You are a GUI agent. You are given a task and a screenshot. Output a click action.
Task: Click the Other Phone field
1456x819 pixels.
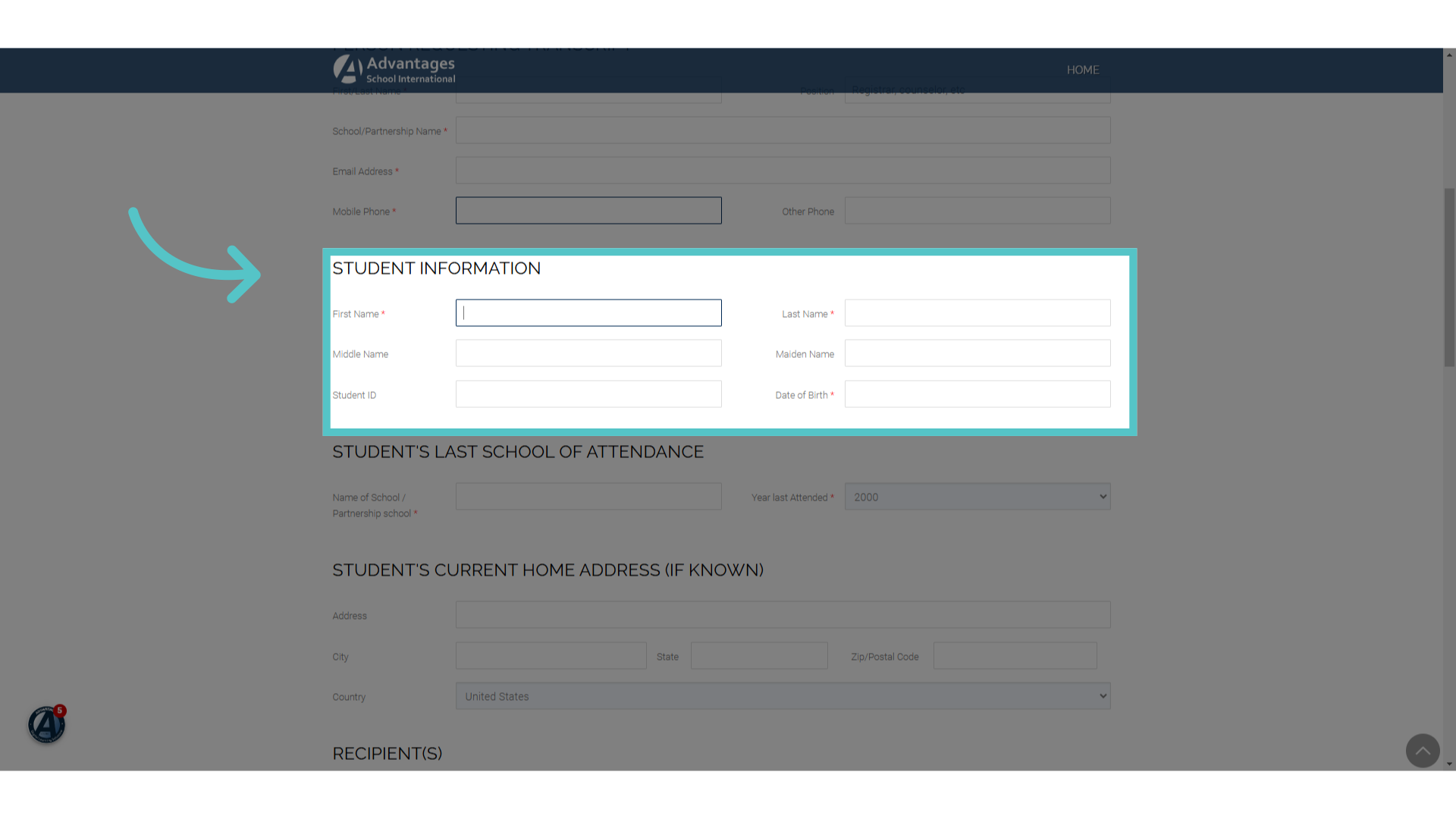click(977, 211)
